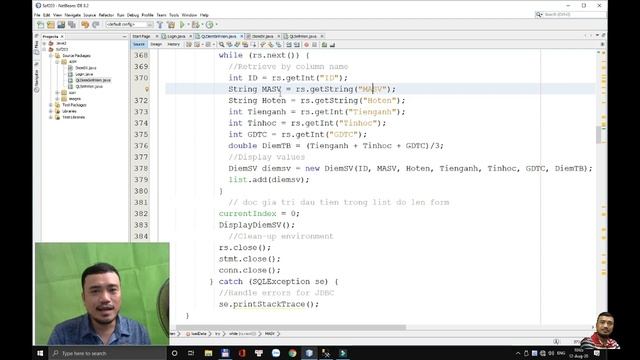
Task: Open the Run Project dropdown arrow
Action: pos(188,25)
